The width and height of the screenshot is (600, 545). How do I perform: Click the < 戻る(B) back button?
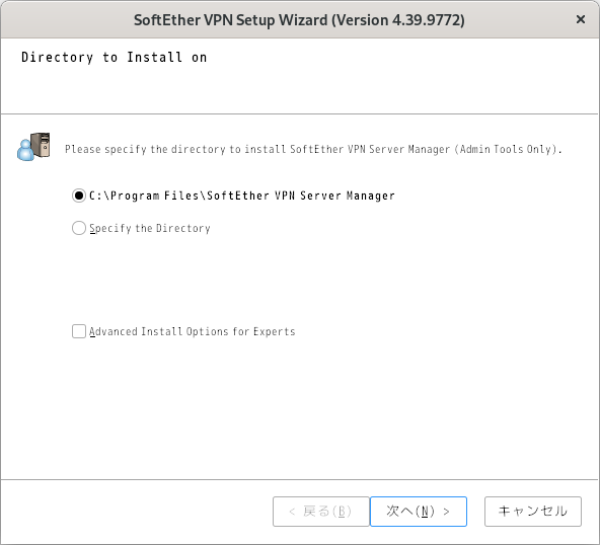pyautogui.click(x=321, y=511)
